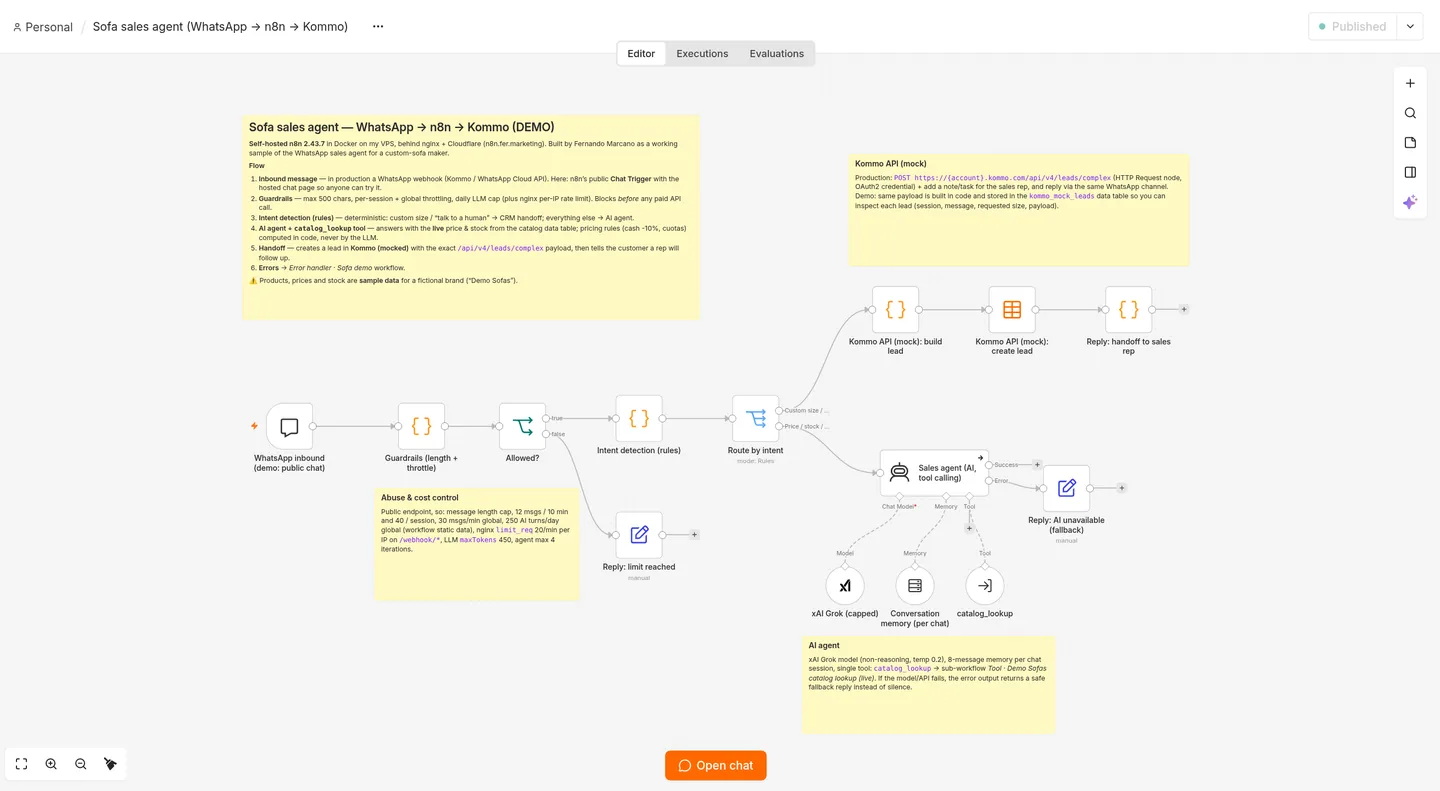Open the canvas search icon
The width and height of the screenshot is (1440, 791).
[1410, 113]
